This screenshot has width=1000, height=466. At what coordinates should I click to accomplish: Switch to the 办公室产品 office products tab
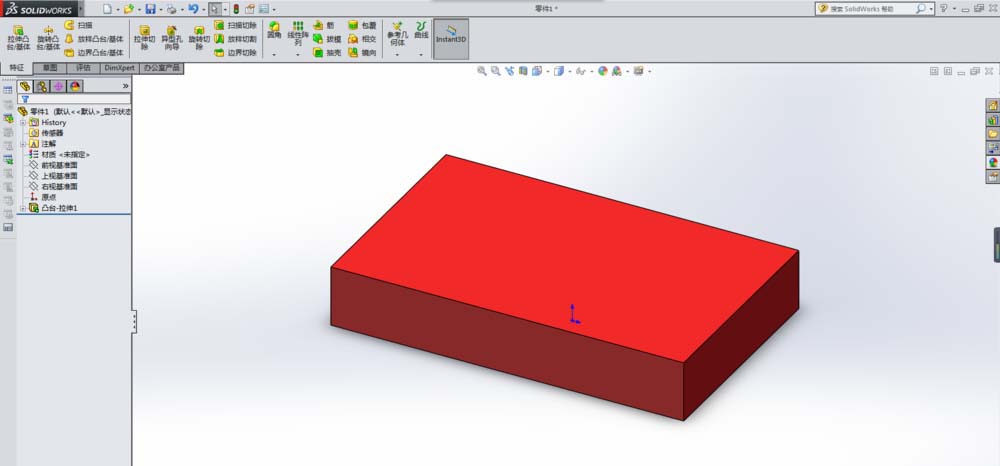(162, 68)
